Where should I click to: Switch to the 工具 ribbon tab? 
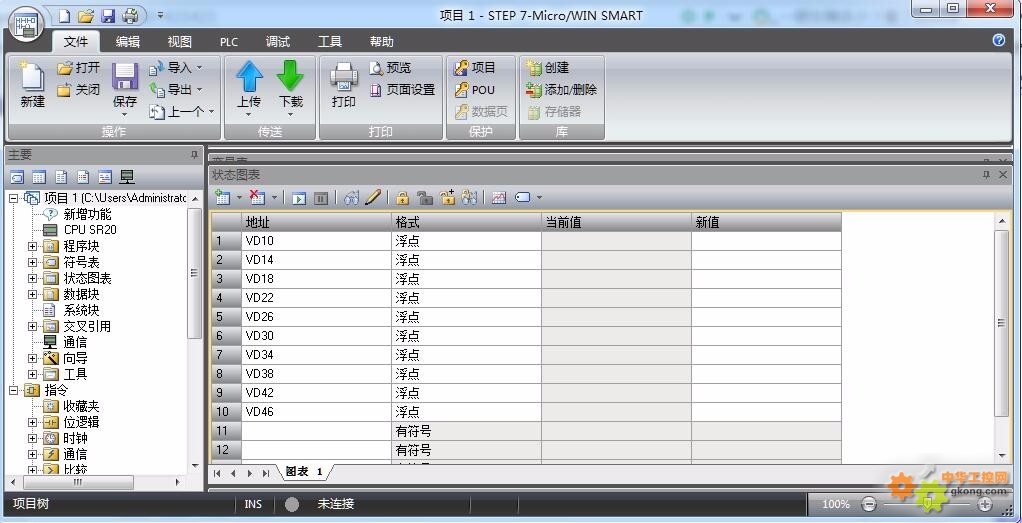point(330,42)
